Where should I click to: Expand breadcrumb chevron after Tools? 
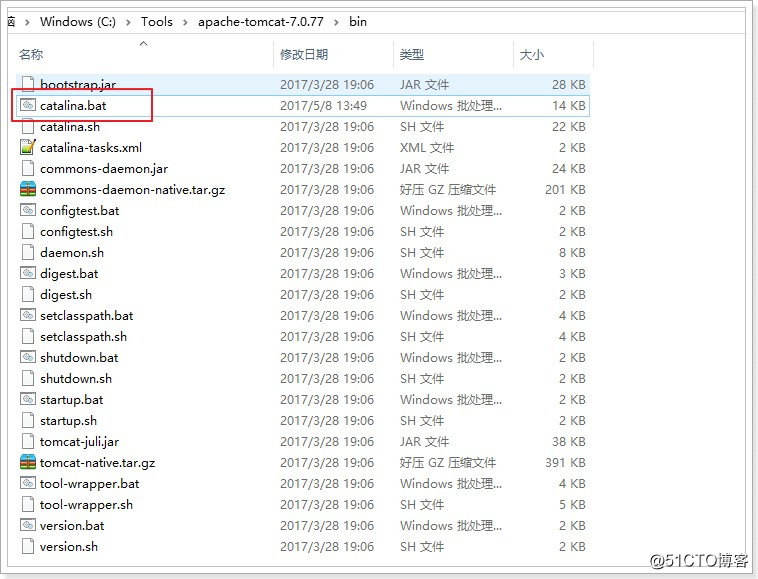[x=185, y=22]
